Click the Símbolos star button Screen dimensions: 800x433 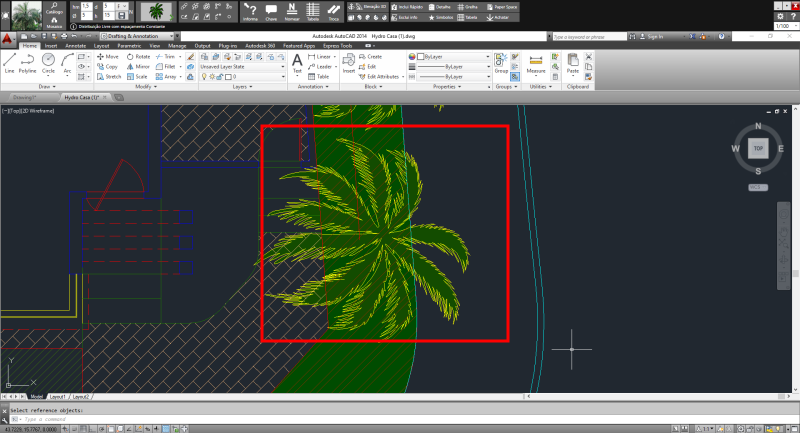(441, 17)
